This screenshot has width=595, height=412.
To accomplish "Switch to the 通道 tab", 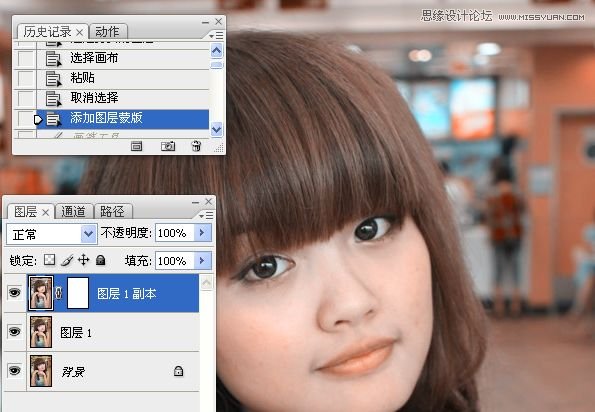I will 73,212.
